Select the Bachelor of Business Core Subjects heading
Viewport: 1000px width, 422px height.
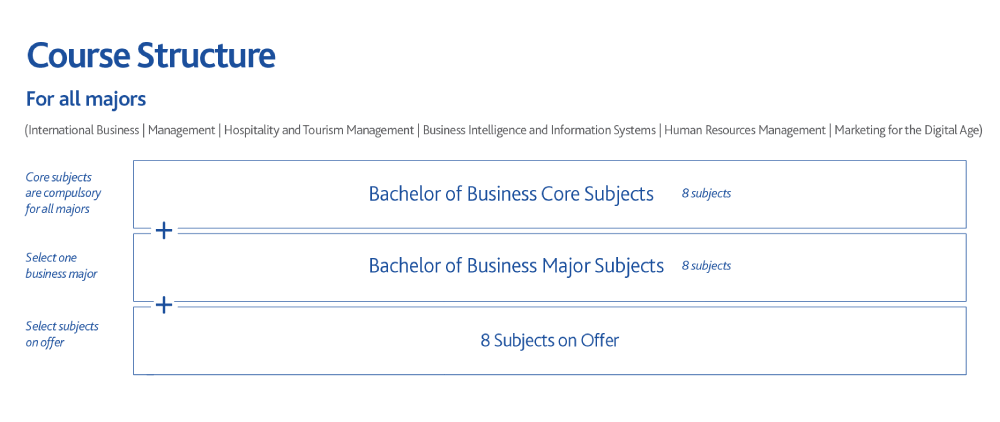pos(511,194)
